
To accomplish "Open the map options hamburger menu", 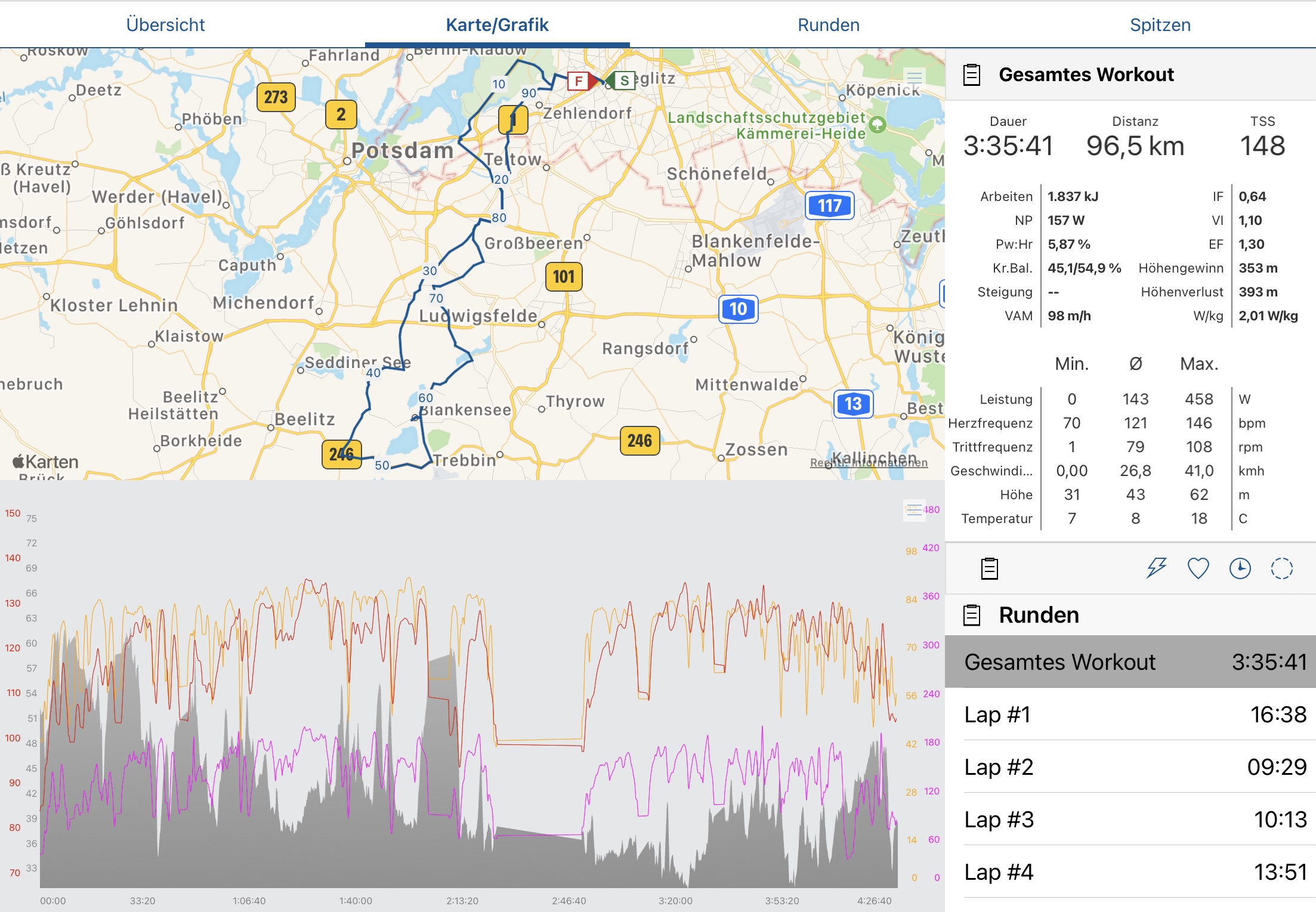I will click(x=914, y=77).
